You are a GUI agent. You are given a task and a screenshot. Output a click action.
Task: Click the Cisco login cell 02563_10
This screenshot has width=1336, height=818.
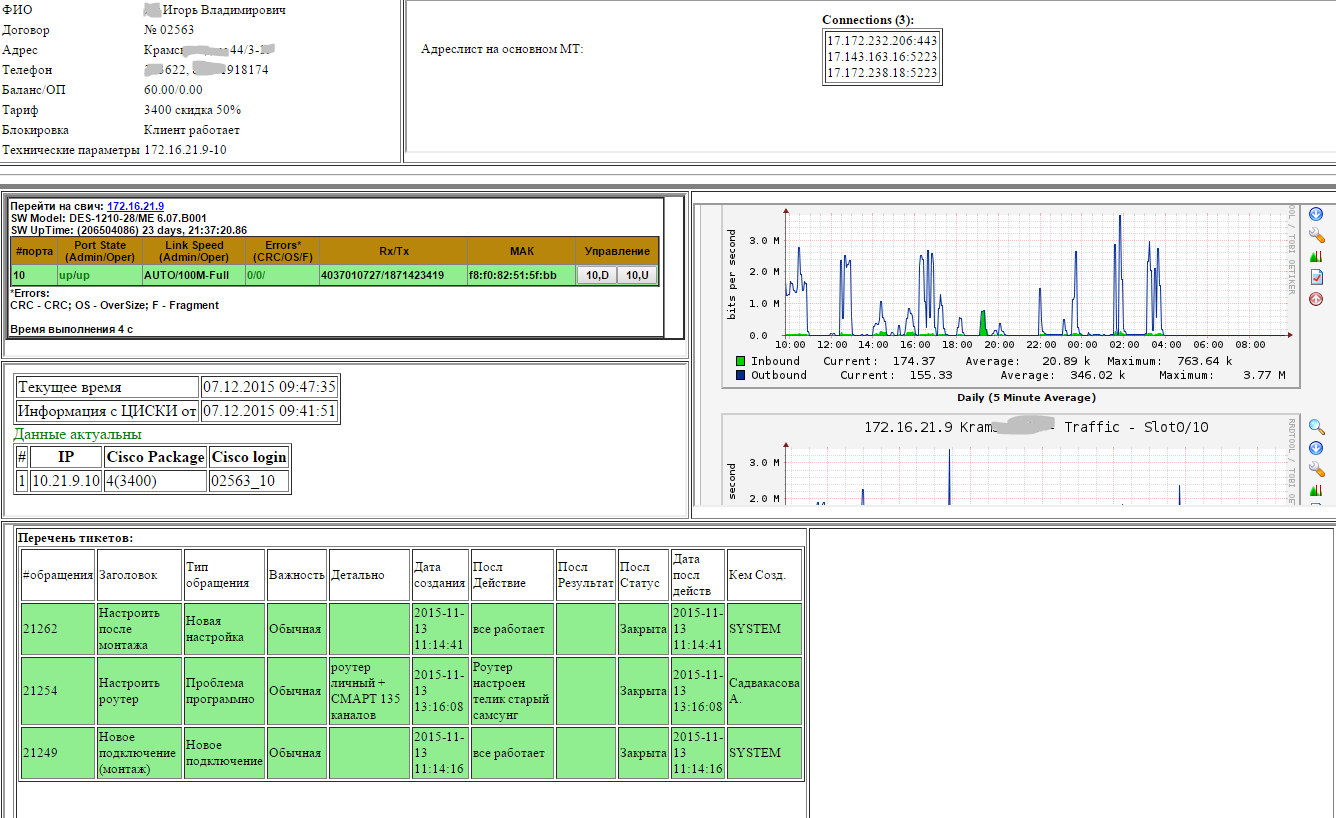[249, 481]
